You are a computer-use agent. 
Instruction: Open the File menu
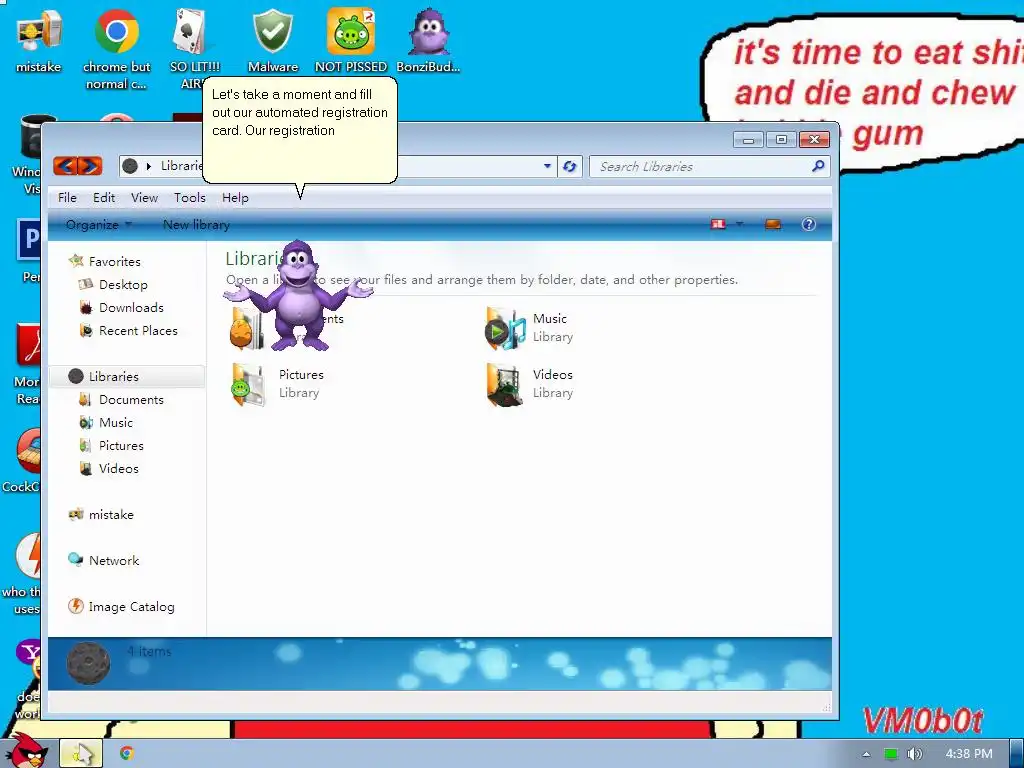click(x=67, y=197)
